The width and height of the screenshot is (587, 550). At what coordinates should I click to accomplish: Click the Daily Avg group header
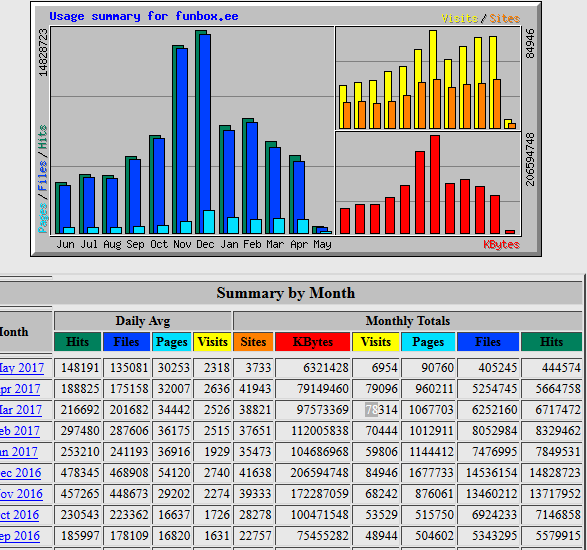click(143, 321)
